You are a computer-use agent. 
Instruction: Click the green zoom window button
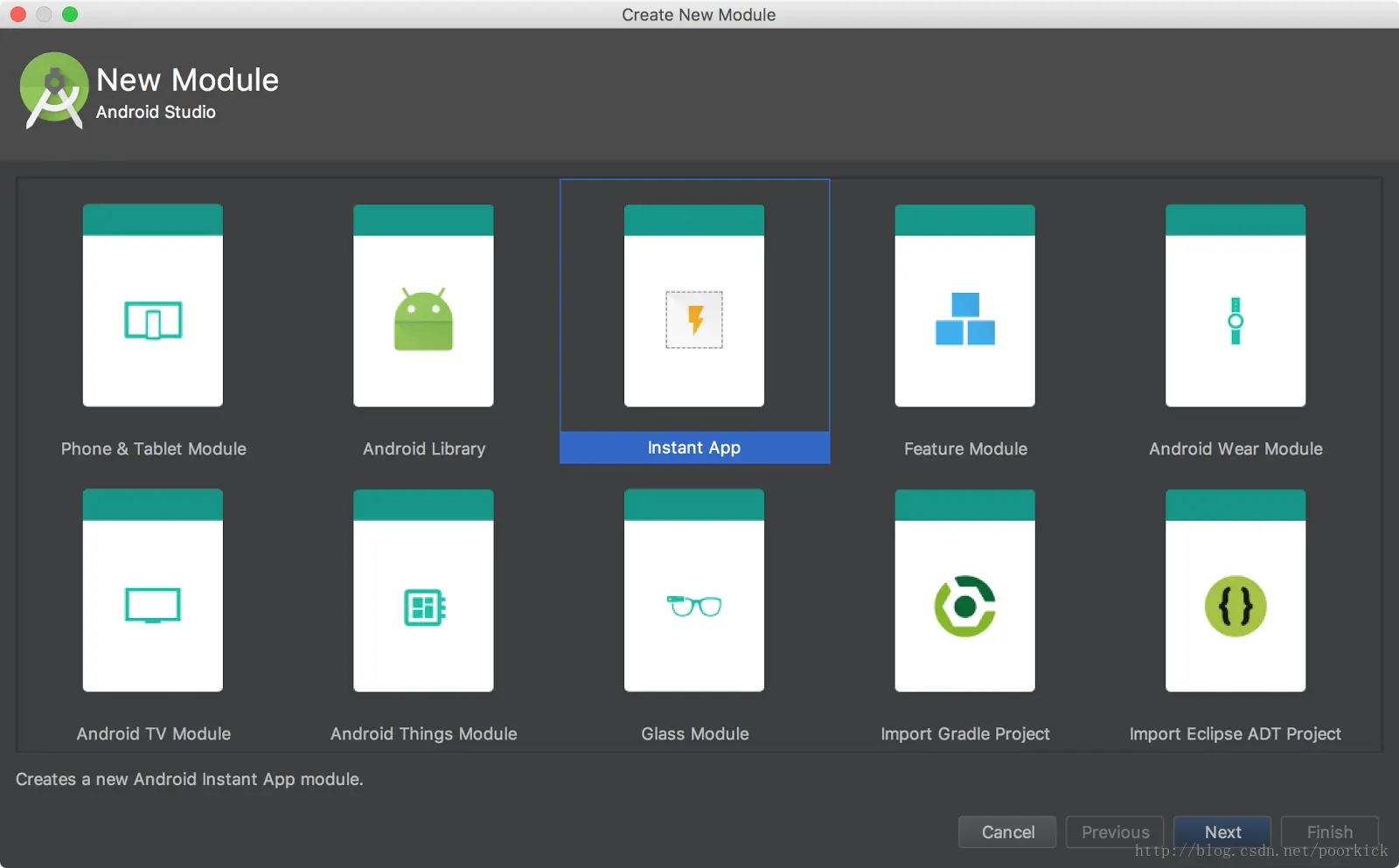pos(70,14)
